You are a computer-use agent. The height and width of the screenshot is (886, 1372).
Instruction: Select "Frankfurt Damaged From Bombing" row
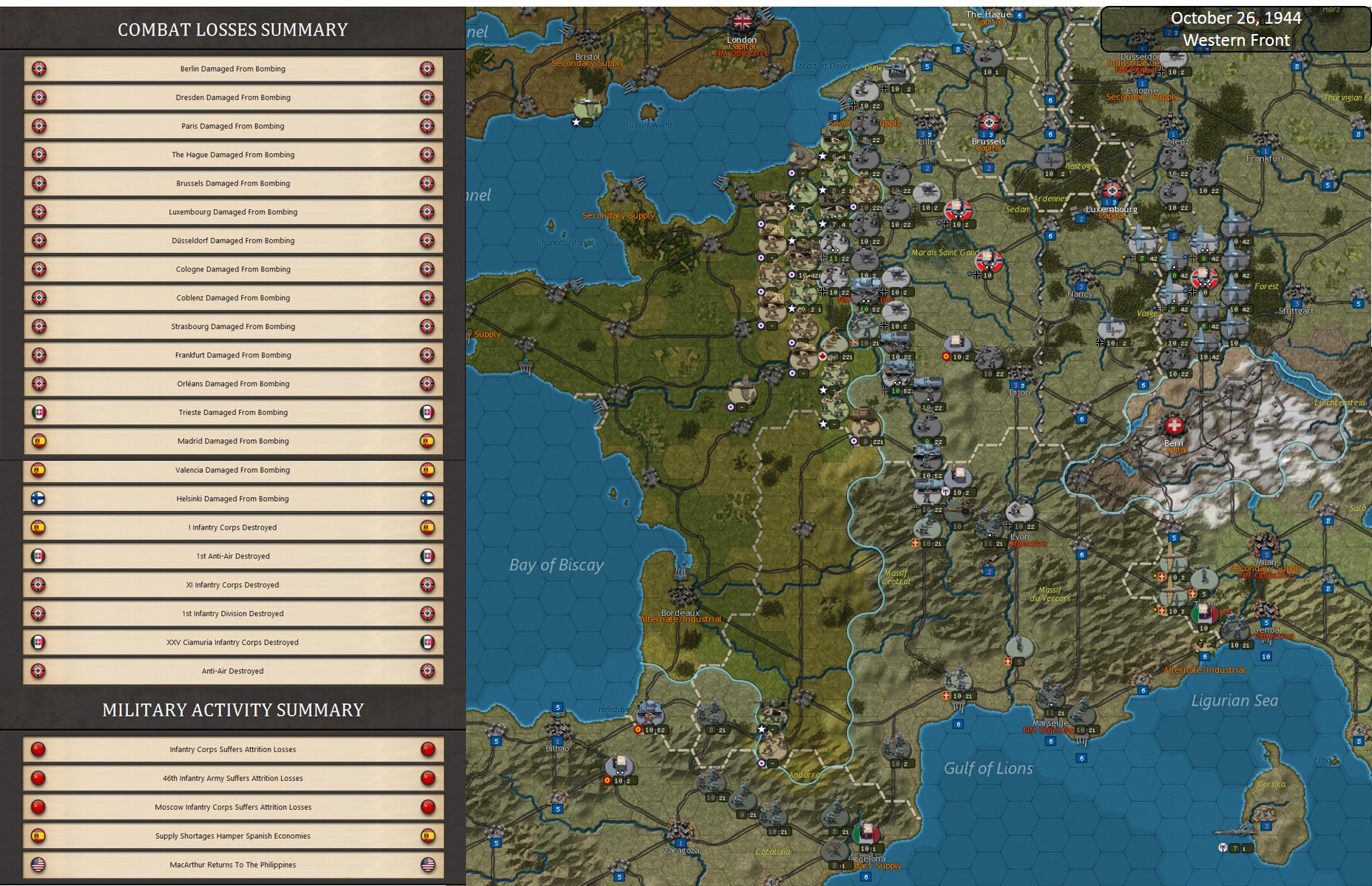pyautogui.click(x=233, y=356)
